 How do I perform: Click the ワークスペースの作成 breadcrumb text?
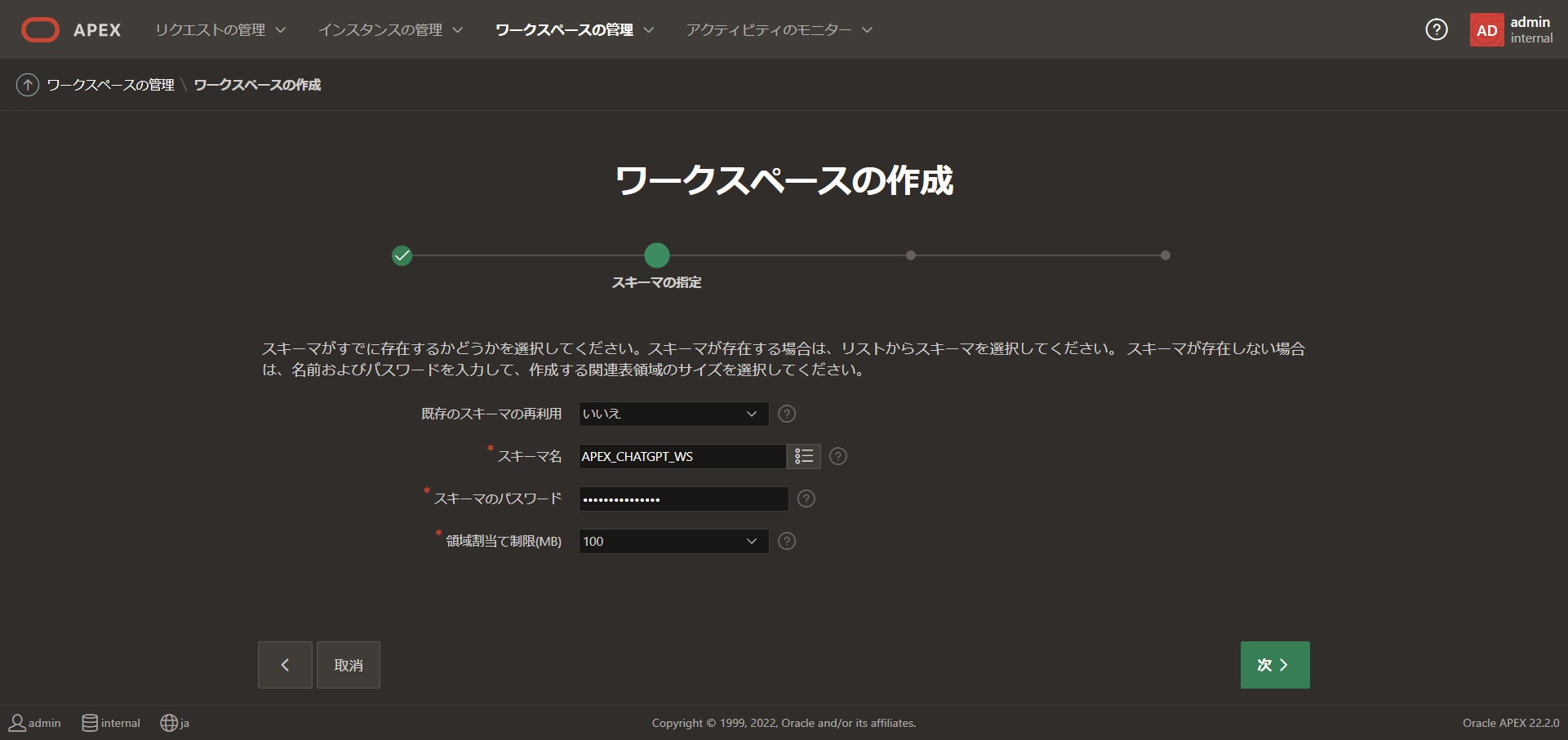[x=257, y=85]
